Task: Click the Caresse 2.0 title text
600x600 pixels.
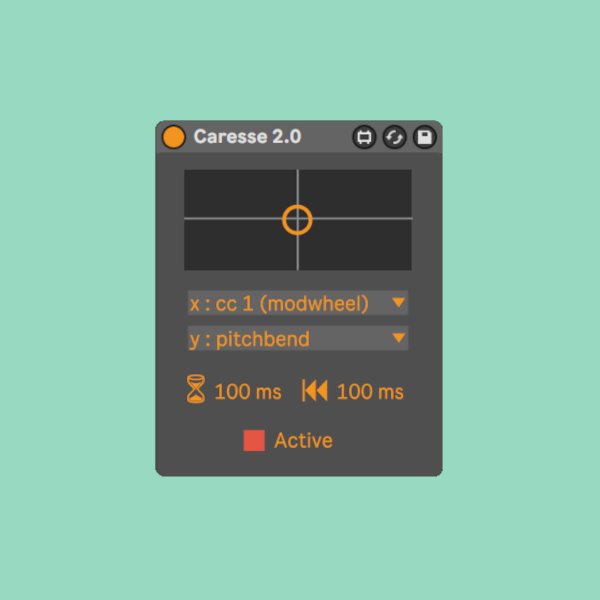Action: (248, 137)
